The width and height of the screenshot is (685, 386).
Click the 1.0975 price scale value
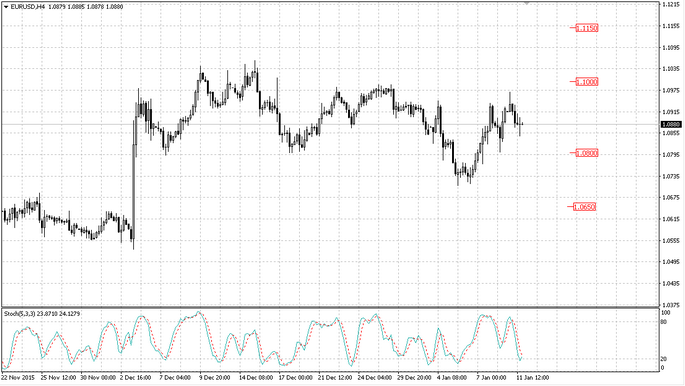pyautogui.click(x=671, y=90)
